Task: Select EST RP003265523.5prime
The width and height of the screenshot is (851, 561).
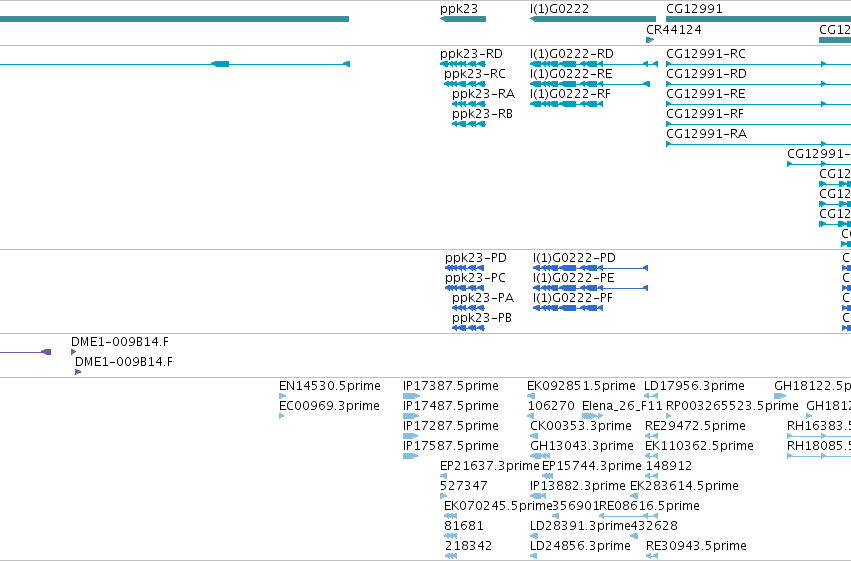Action: click(x=732, y=406)
